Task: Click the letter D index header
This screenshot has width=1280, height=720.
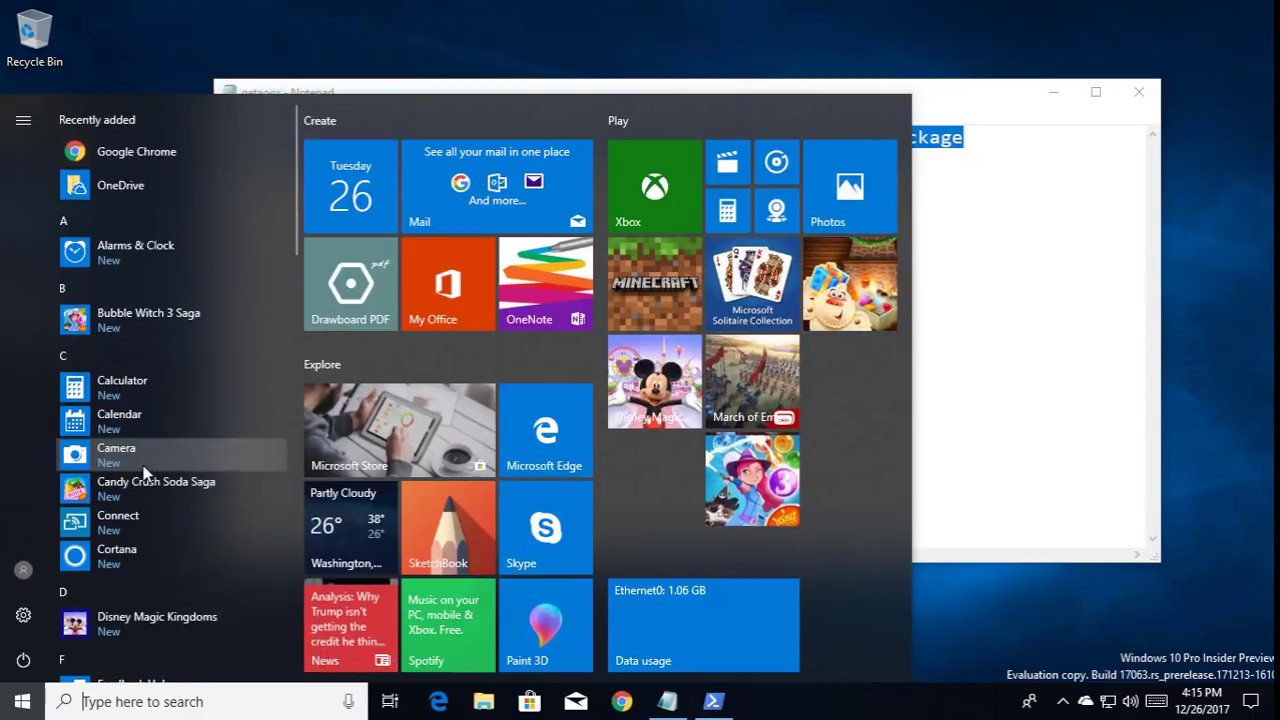Action: pos(63,592)
